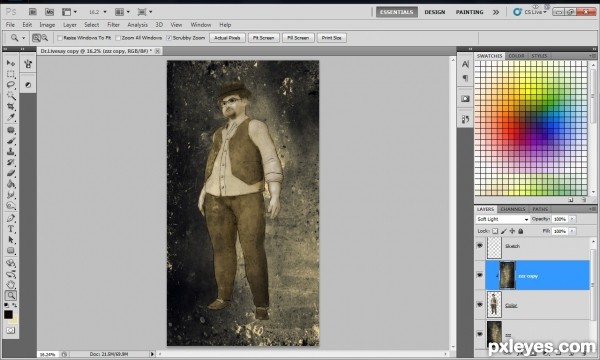Select the Clone Stamp tool
Viewport: 600px width, 360px height.
11,152
